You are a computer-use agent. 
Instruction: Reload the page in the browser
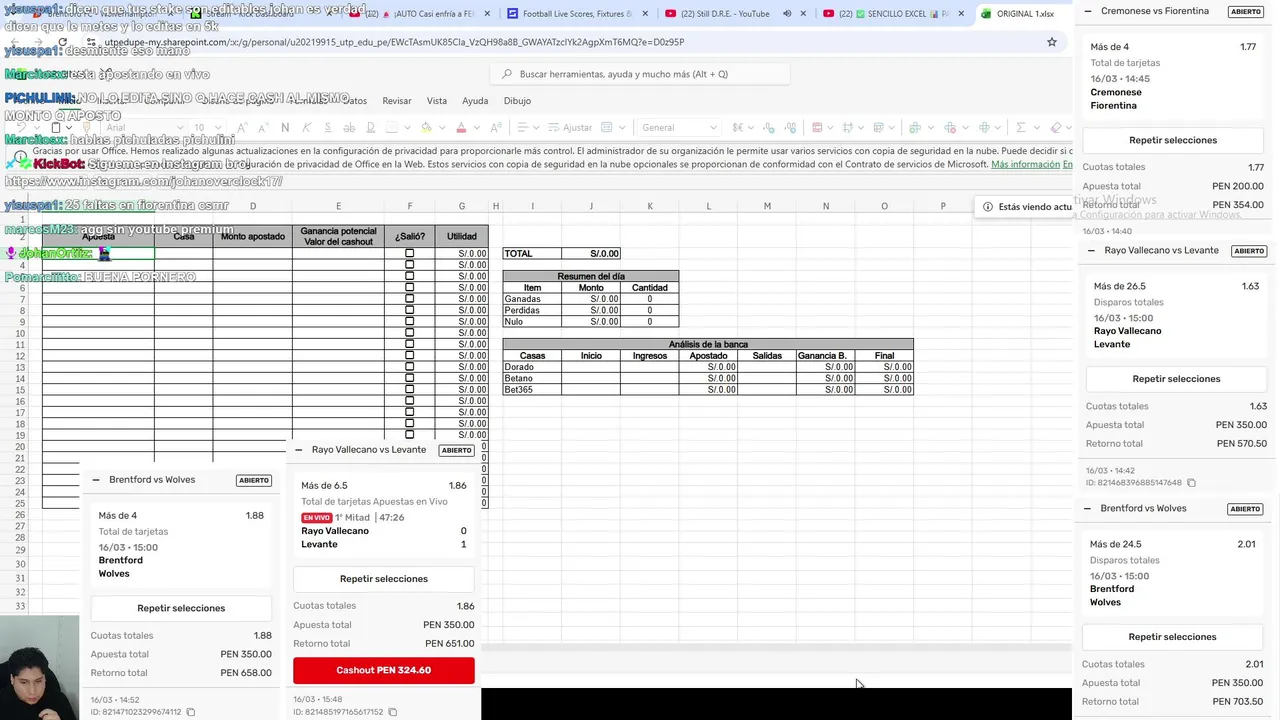click(x=62, y=43)
